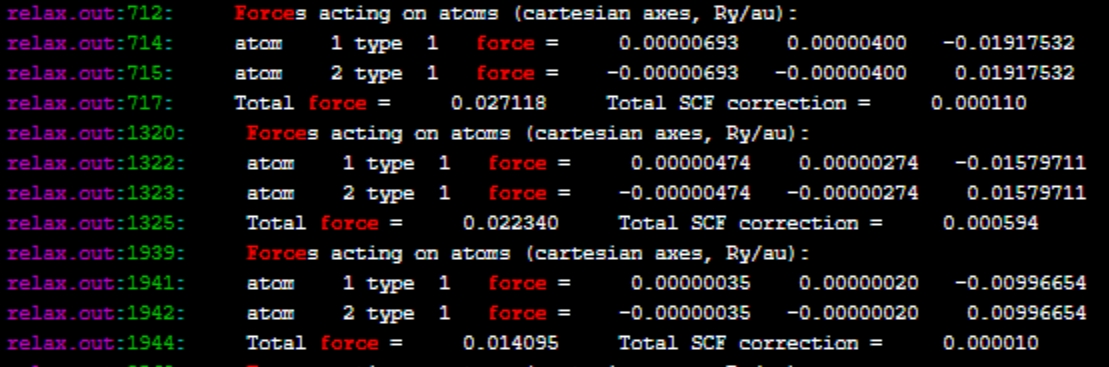
Task: Click the red 'Forces' match on line 712
Action: (x=265, y=13)
